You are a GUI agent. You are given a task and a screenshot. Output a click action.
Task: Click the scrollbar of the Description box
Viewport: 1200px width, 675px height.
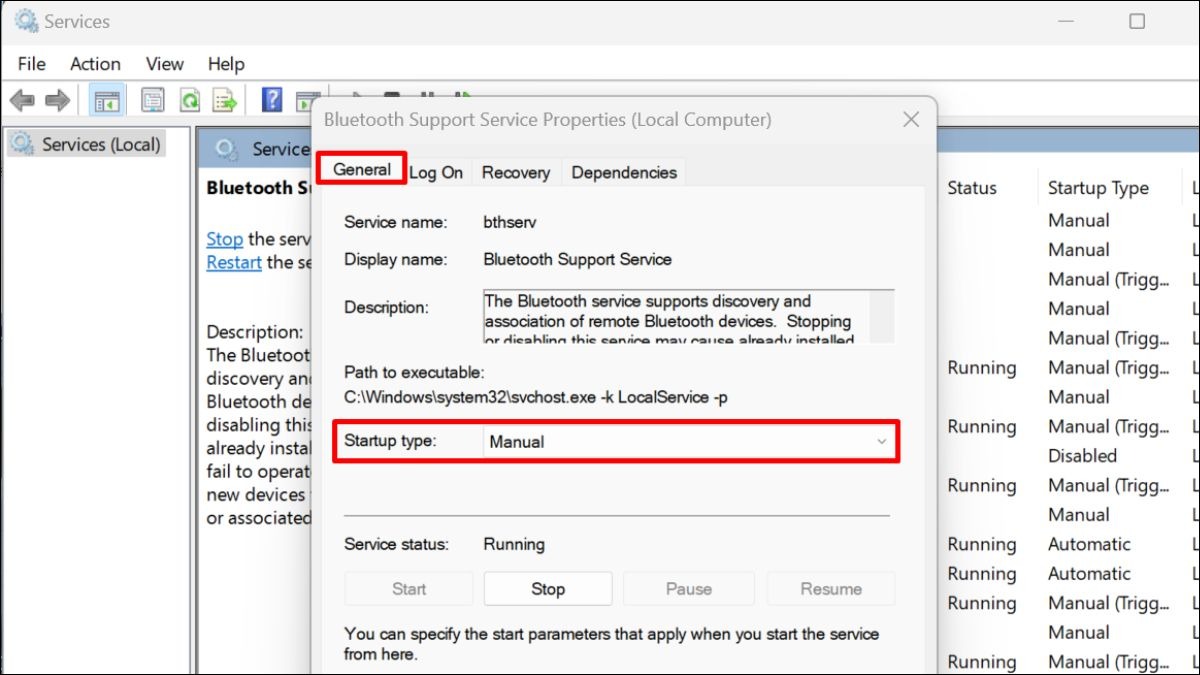tap(882, 316)
